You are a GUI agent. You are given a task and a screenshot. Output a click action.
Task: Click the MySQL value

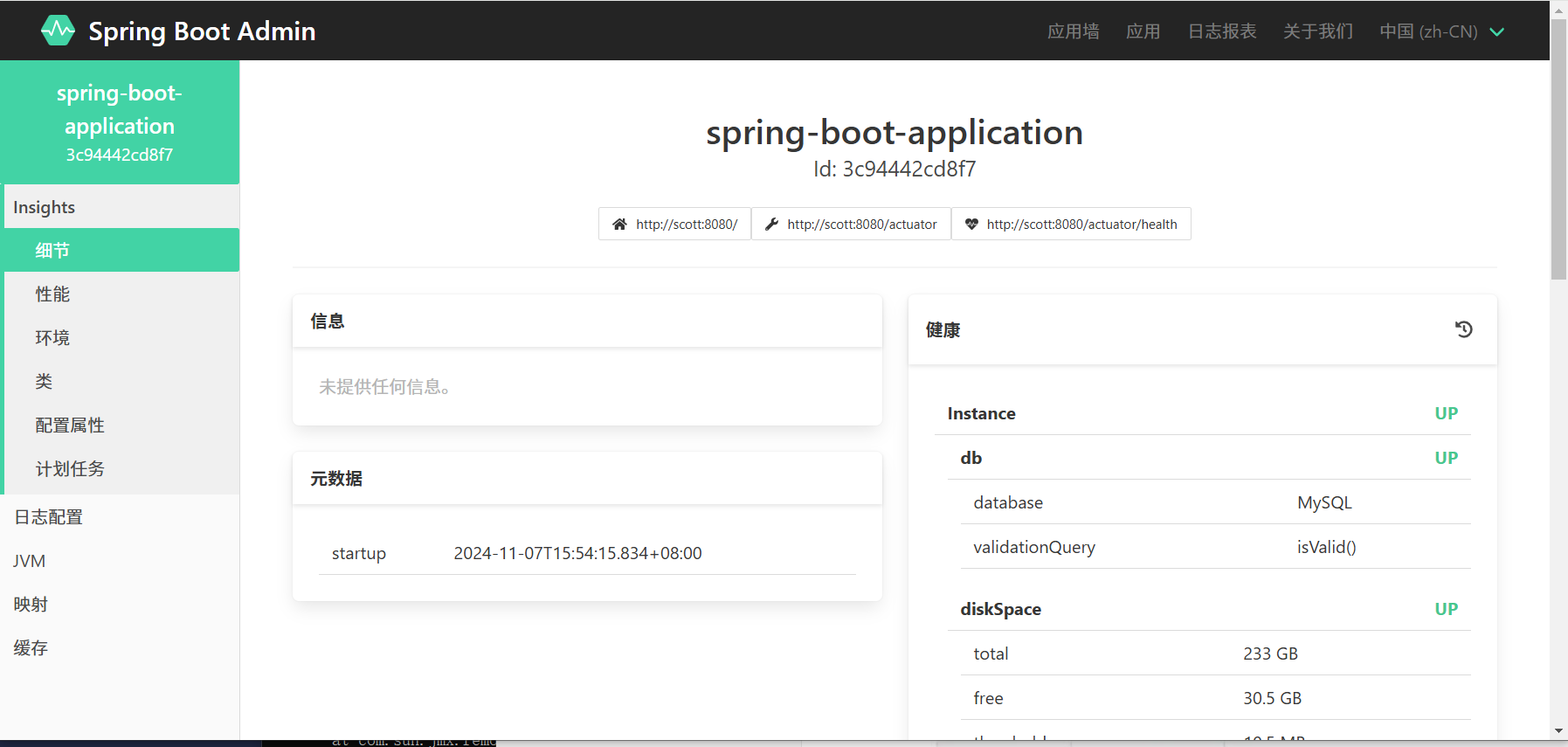click(1324, 502)
